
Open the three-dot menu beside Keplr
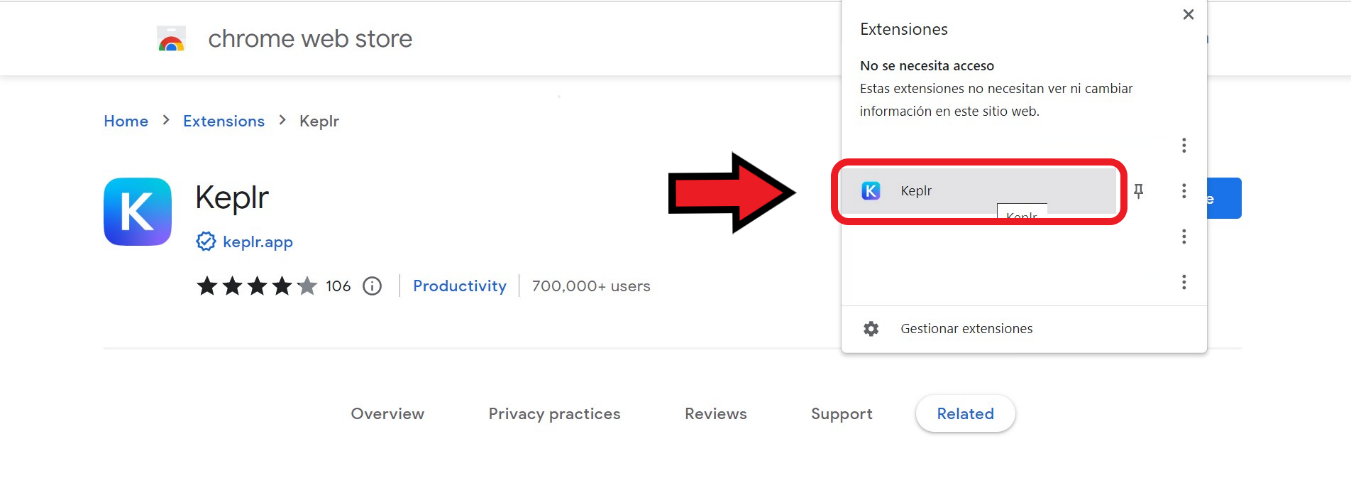click(1184, 191)
